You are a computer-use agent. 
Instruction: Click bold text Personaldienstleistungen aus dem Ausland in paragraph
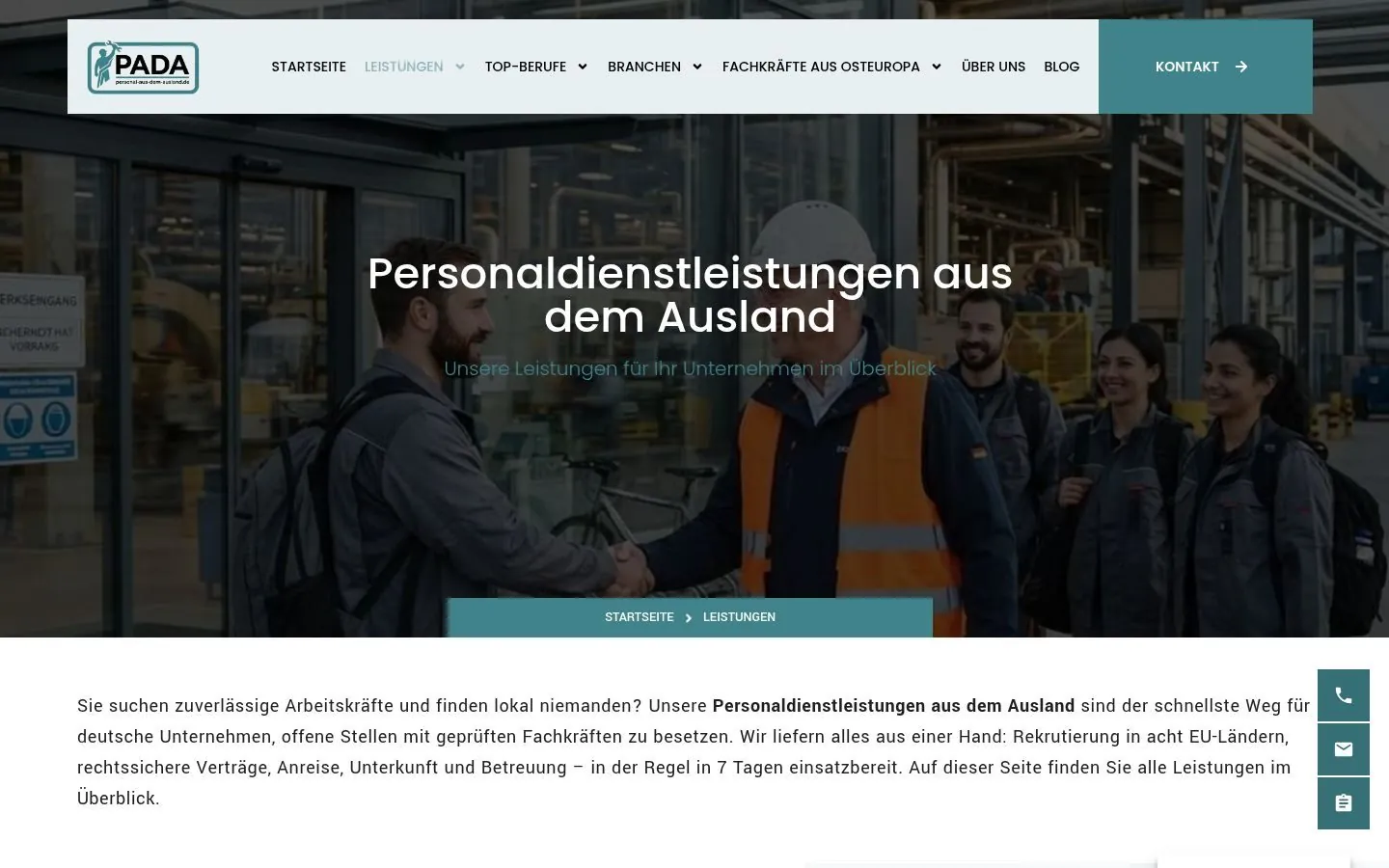[893, 706]
